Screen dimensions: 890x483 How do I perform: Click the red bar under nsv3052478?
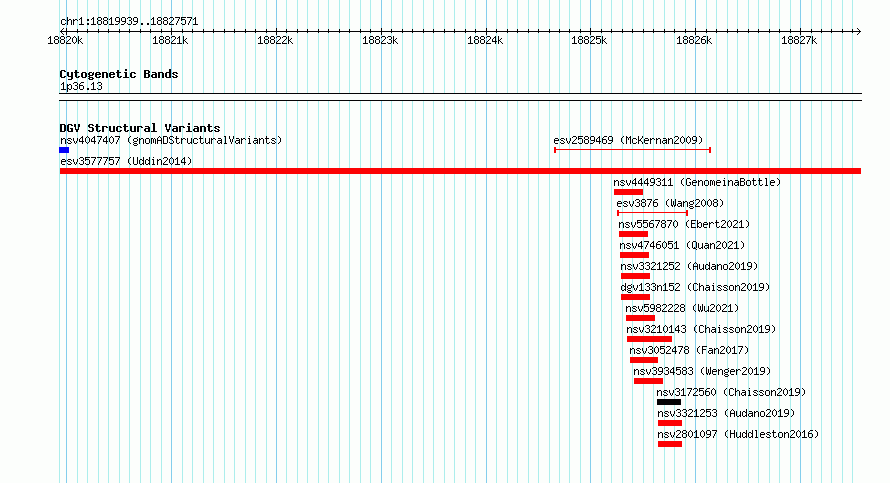click(644, 360)
